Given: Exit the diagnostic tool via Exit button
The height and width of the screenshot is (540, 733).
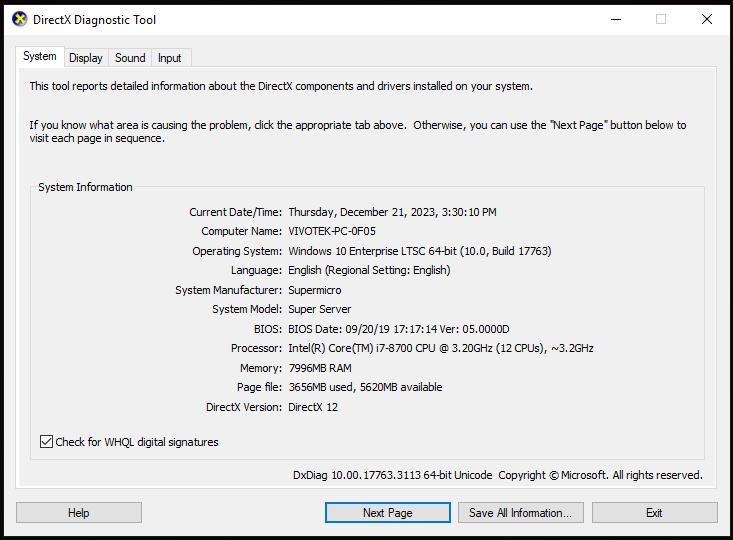Looking at the screenshot, I should [x=654, y=513].
